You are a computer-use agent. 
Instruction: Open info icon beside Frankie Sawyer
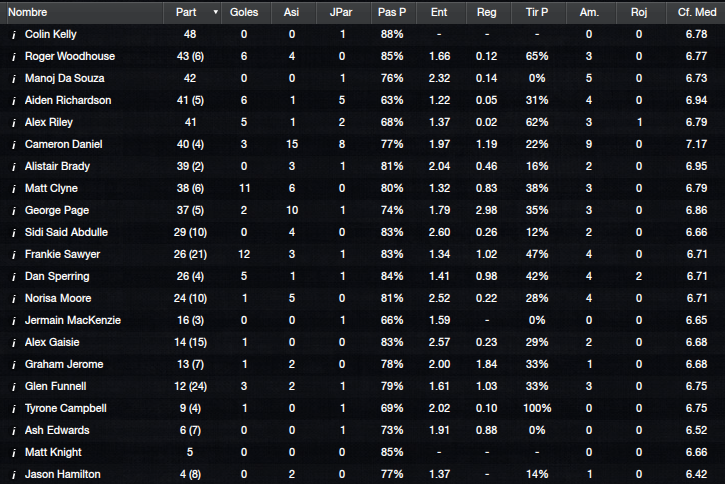point(14,255)
